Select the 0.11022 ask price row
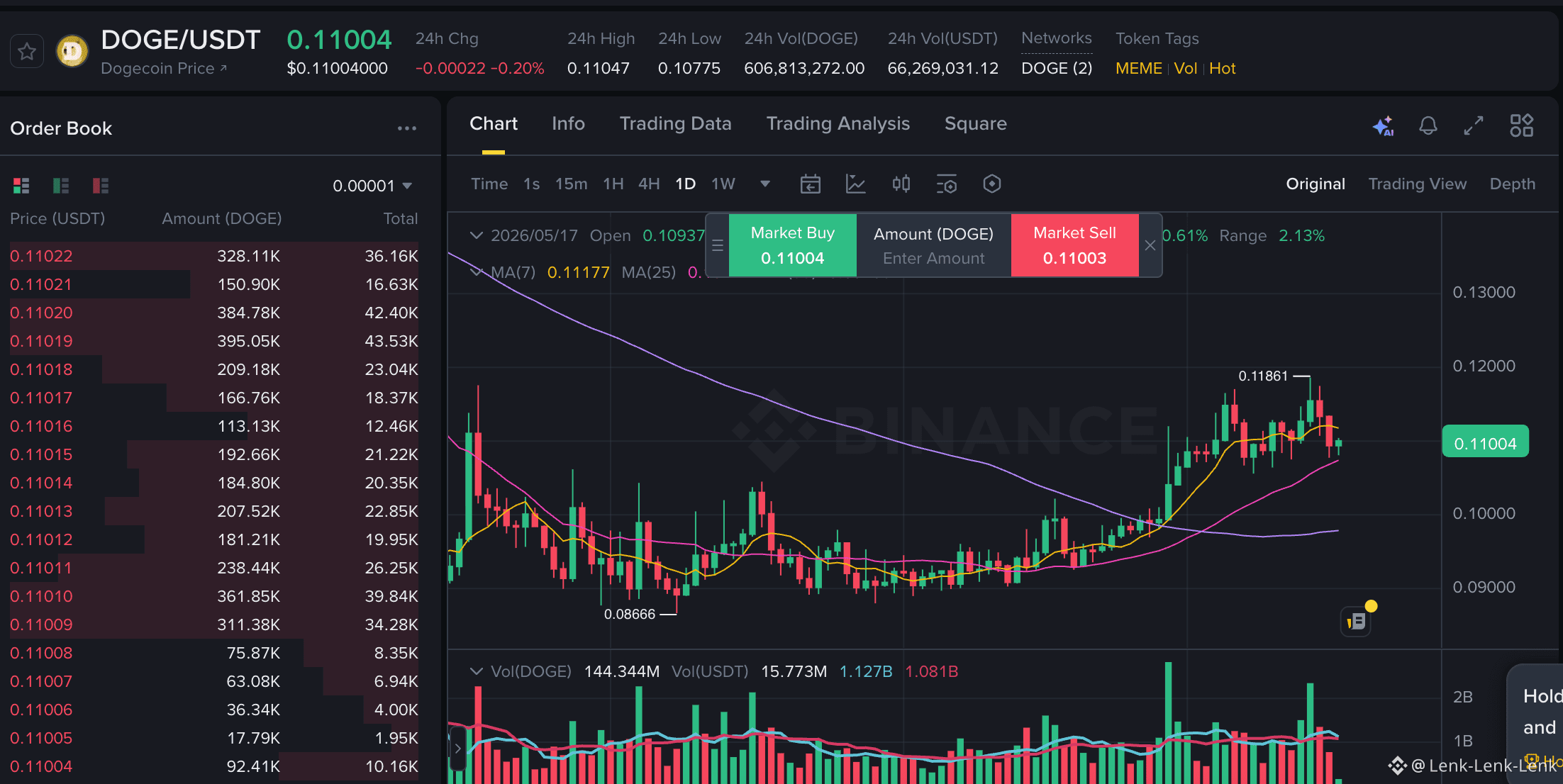The height and width of the screenshot is (784, 1563). coord(214,256)
